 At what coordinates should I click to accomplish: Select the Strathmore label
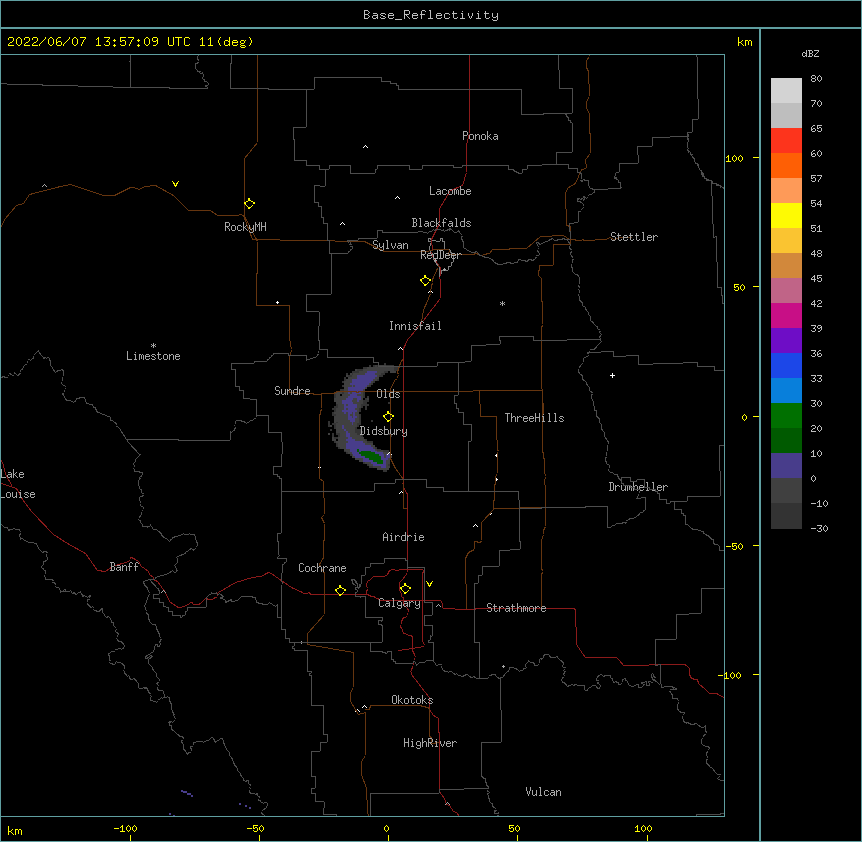516,608
